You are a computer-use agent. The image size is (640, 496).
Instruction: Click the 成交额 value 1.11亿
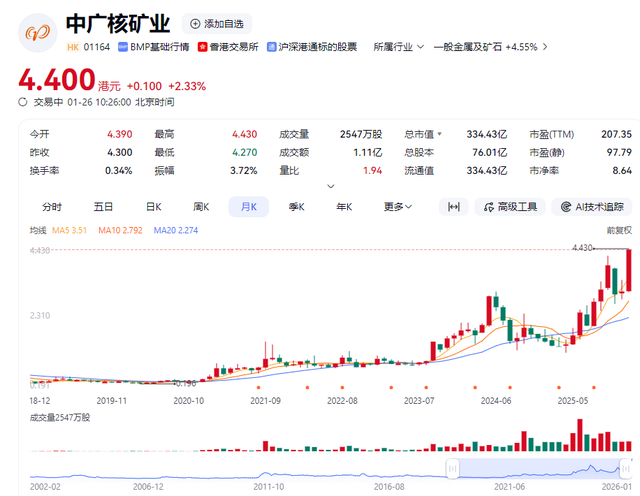pos(368,152)
